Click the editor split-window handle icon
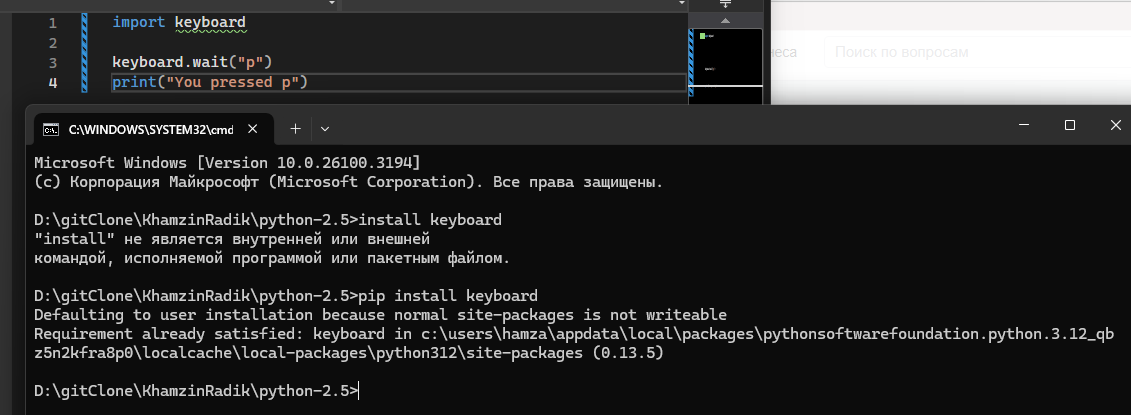This screenshot has width=1131, height=415. coord(726,4)
